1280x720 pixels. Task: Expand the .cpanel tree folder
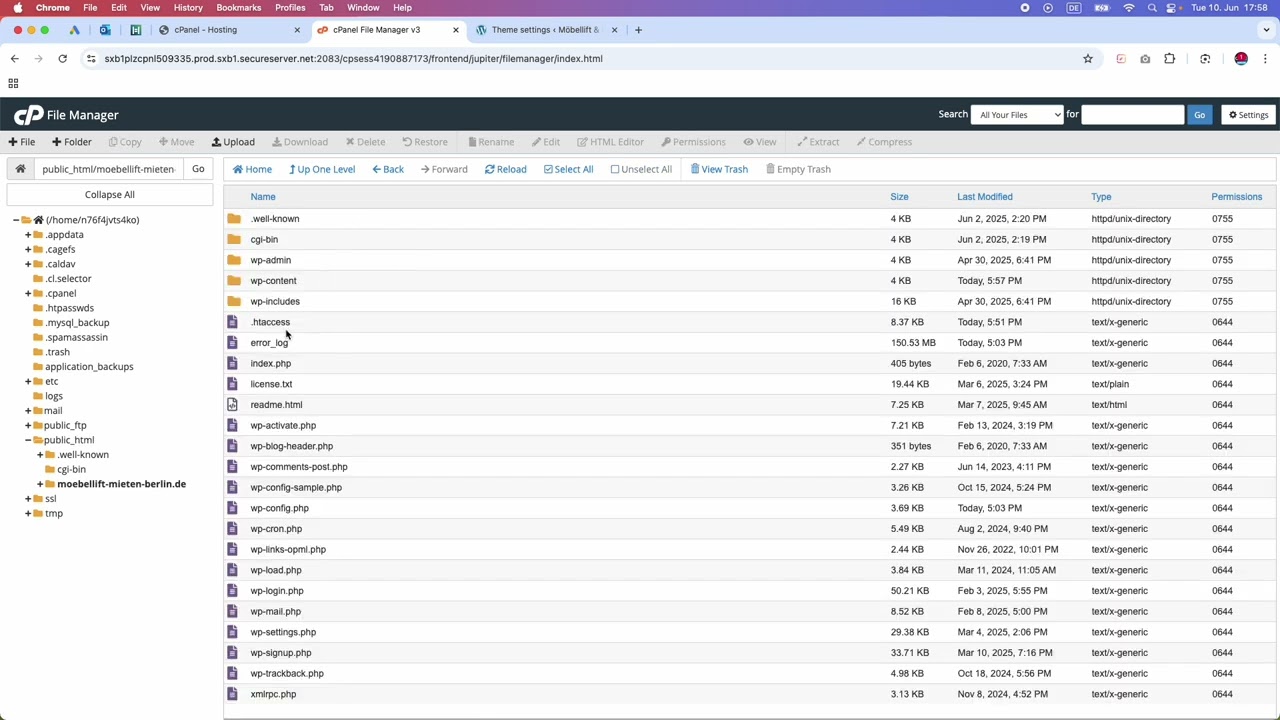click(28, 293)
